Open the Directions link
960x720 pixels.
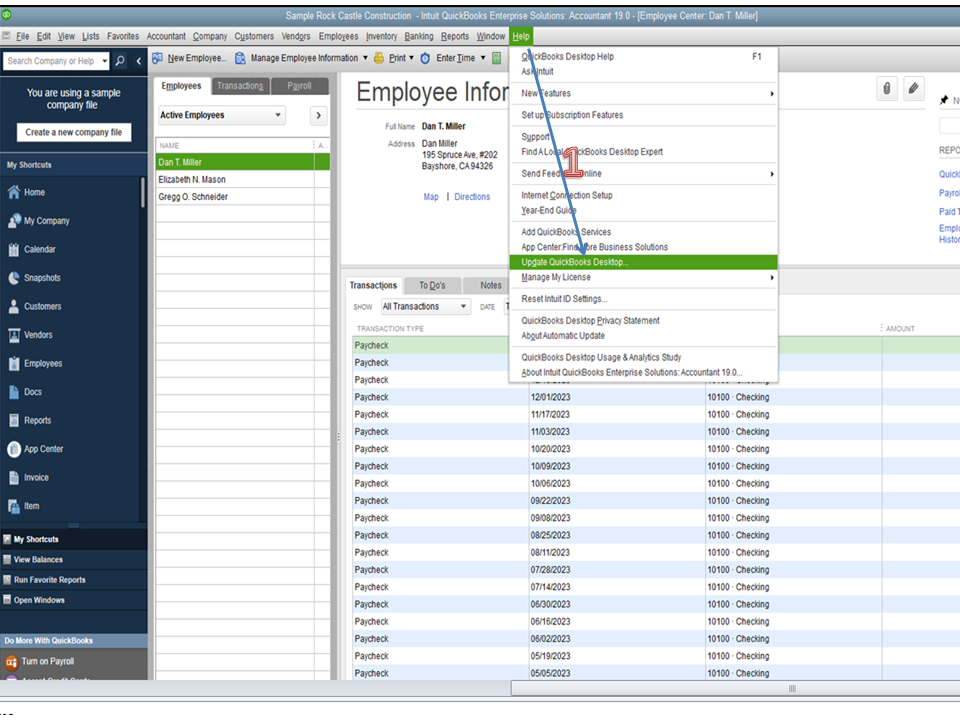[472, 197]
